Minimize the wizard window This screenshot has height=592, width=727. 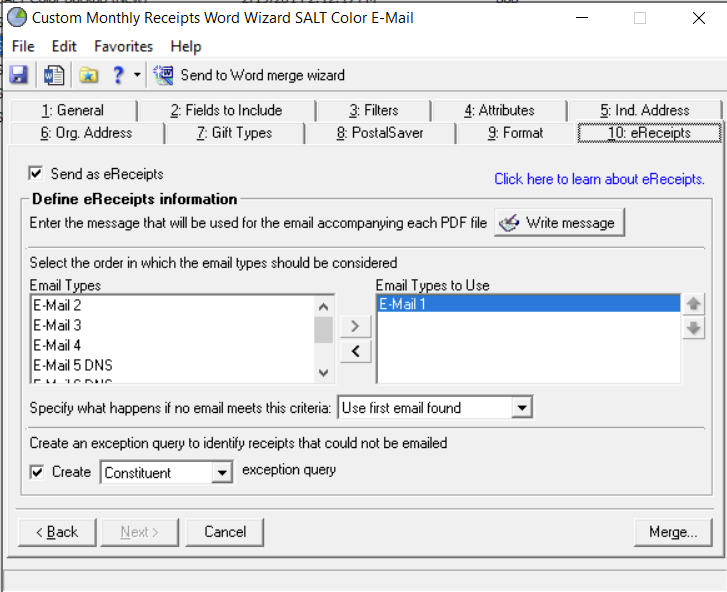pos(582,18)
